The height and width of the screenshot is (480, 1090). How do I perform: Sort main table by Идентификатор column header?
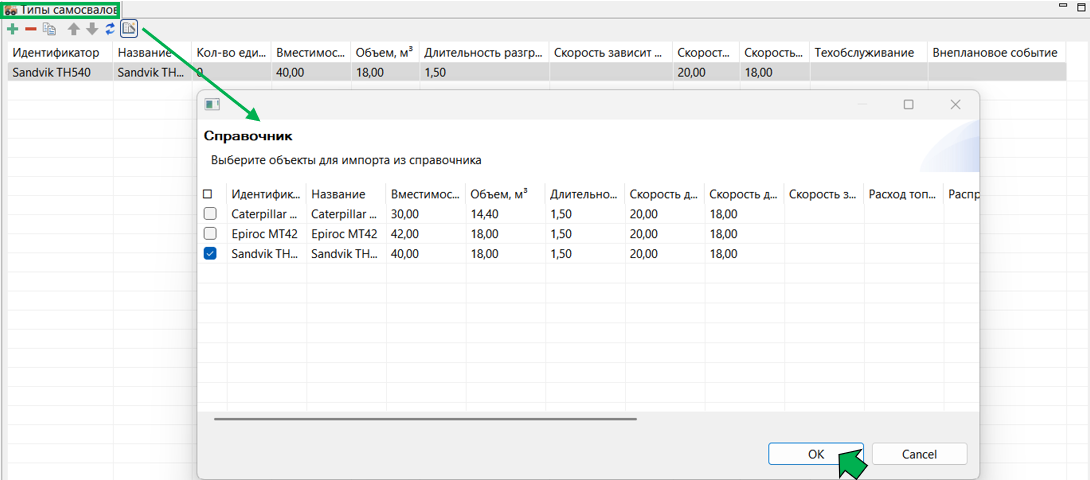pos(60,52)
